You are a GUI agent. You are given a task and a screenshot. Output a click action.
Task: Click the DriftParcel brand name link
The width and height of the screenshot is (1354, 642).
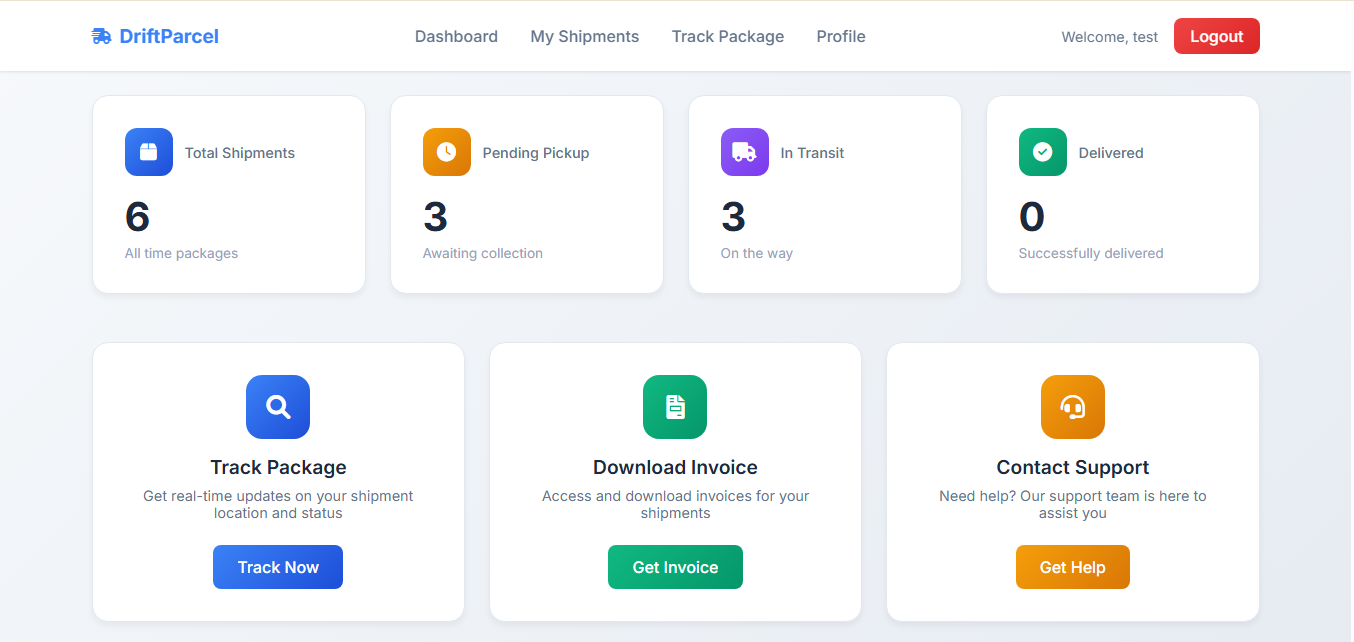coord(167,35)
